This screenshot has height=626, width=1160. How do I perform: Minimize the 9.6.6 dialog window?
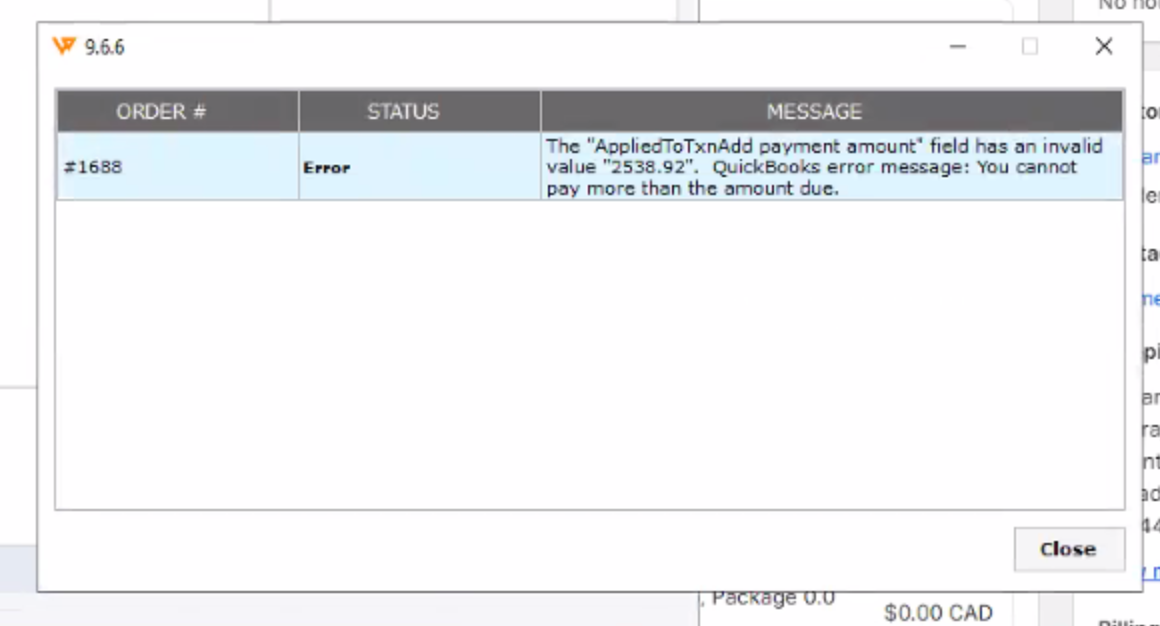tap(958, 47)
